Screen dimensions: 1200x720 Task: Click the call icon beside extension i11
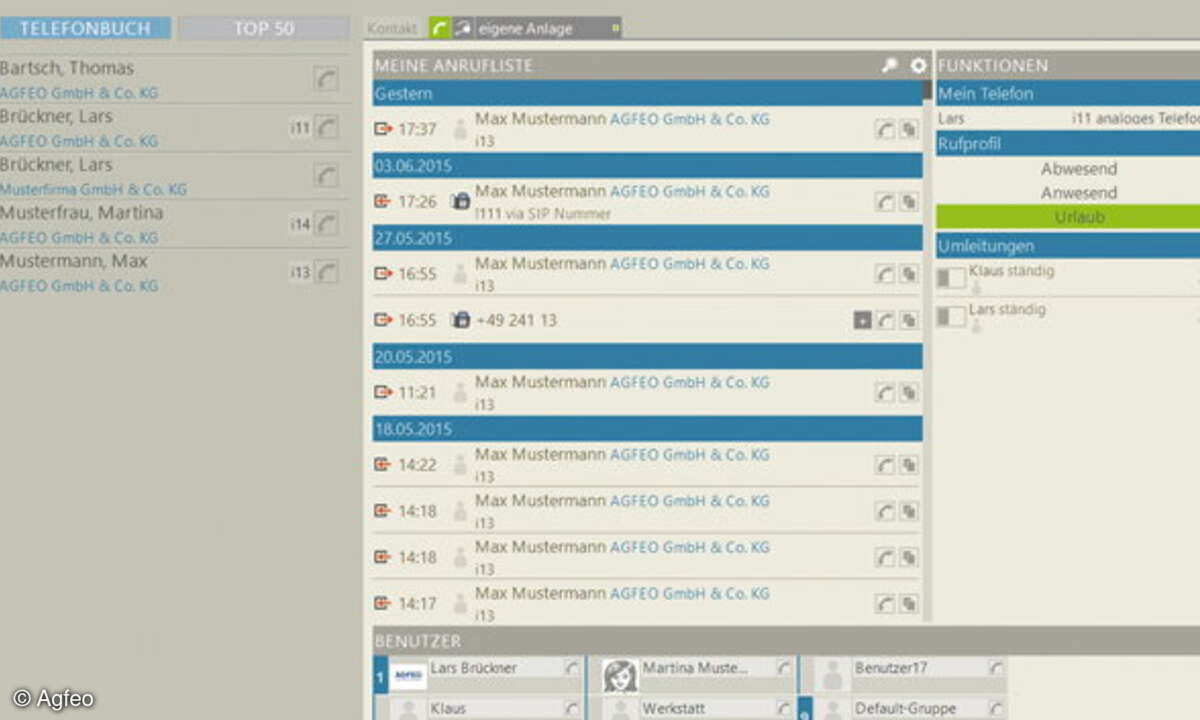click(x=326, y=128)
